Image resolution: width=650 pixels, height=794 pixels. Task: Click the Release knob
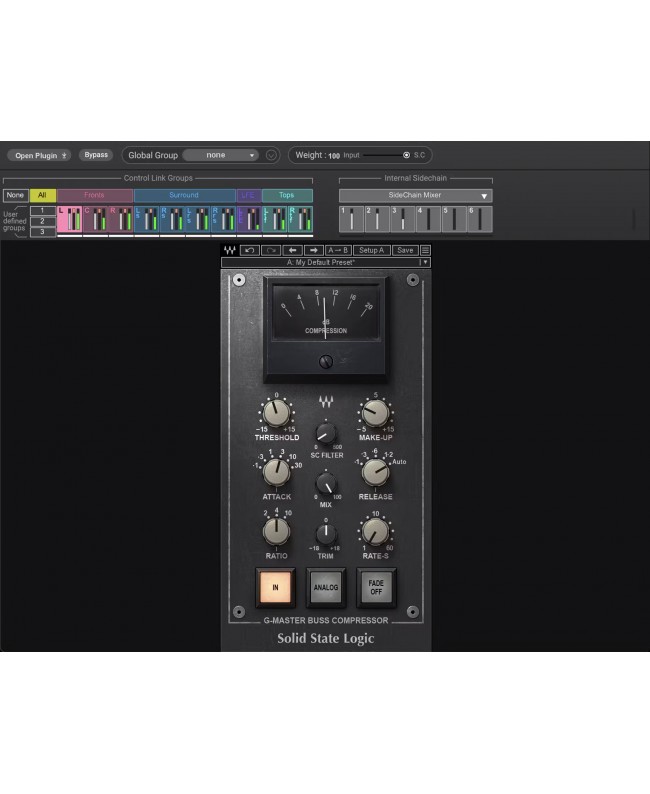coord(376,472)
